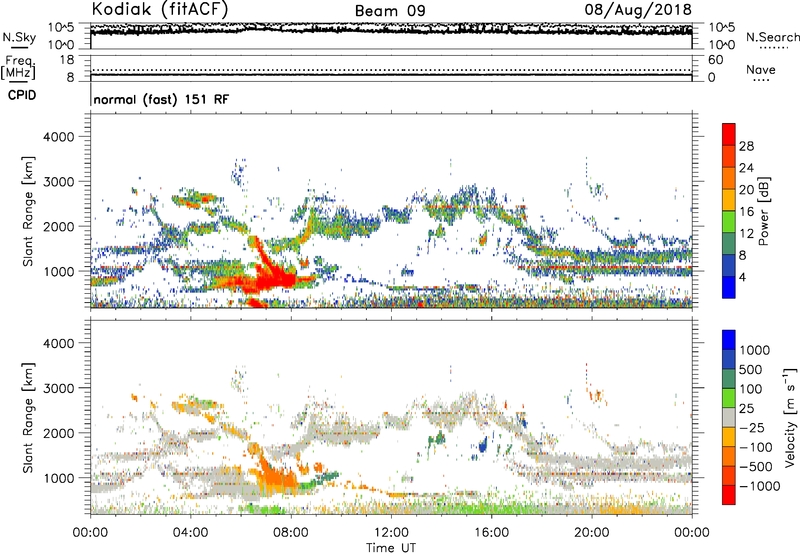The height and width of the screenshot is (554, 800).
Task: Select the 'Beam 09' heading
Action: point(390,11)
